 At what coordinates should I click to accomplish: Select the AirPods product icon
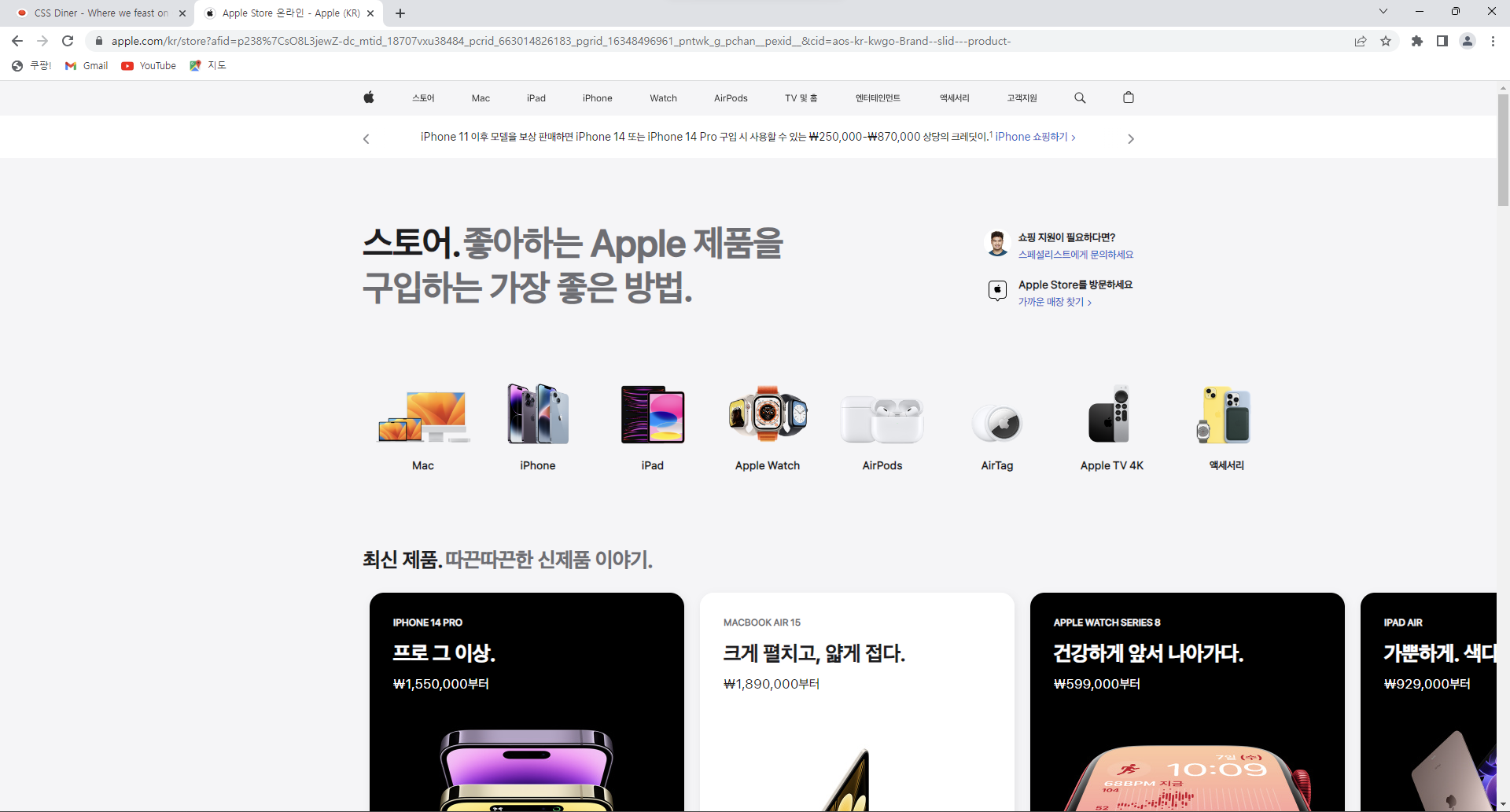tap(882, 419)
